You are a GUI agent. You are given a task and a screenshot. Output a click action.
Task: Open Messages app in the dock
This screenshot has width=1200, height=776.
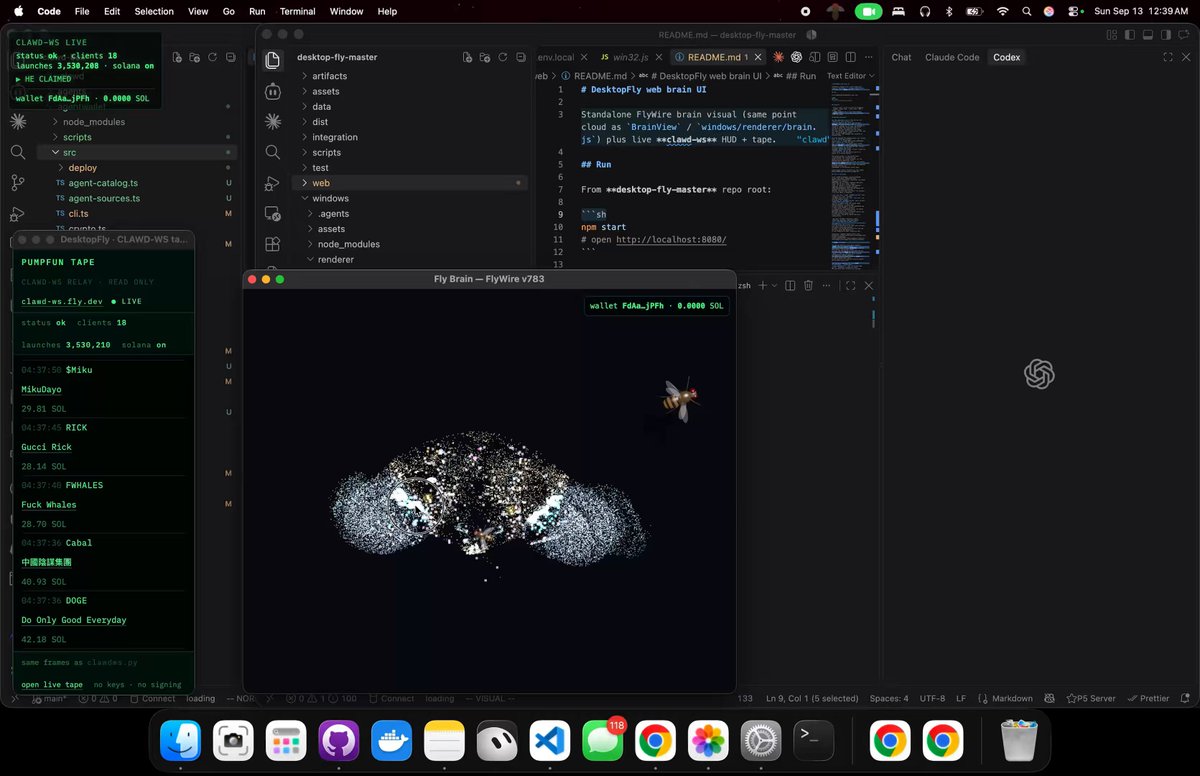(x=602, y=741)
